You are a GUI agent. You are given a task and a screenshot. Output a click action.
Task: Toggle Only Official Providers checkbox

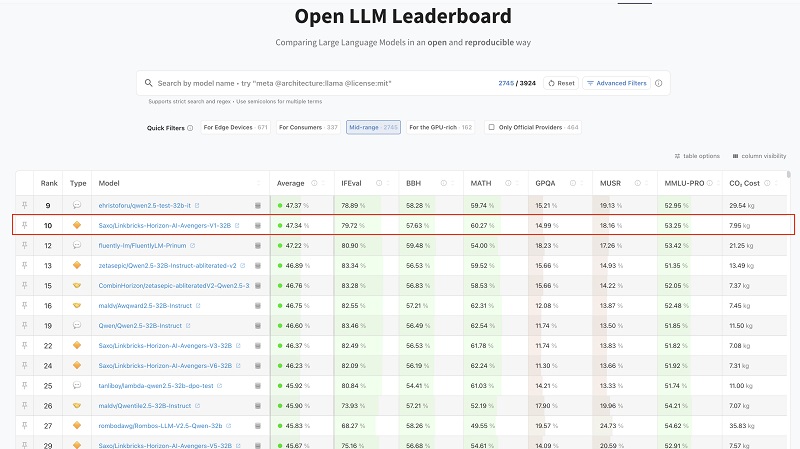[x=491, y=128]
